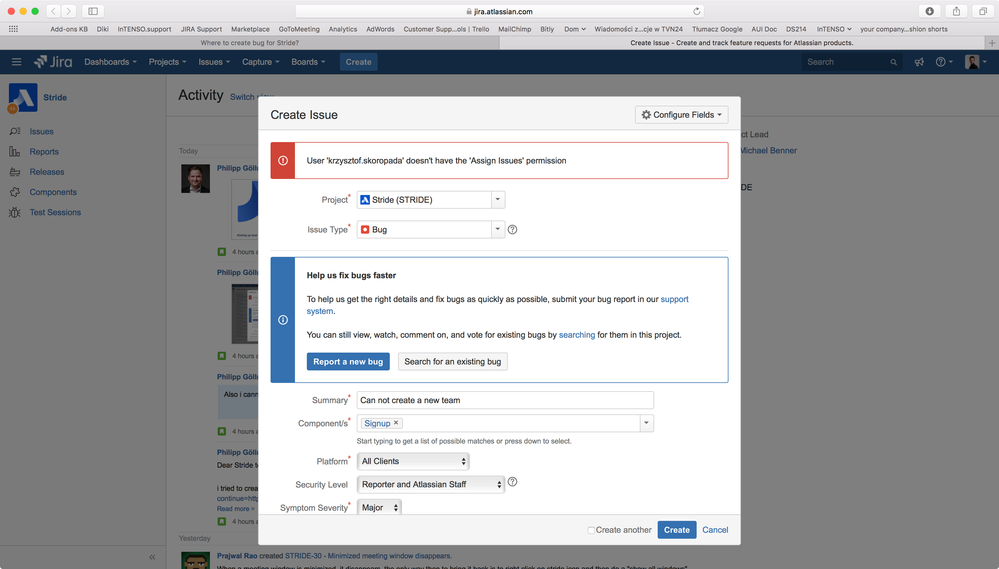Open the Projects menu

168,62
